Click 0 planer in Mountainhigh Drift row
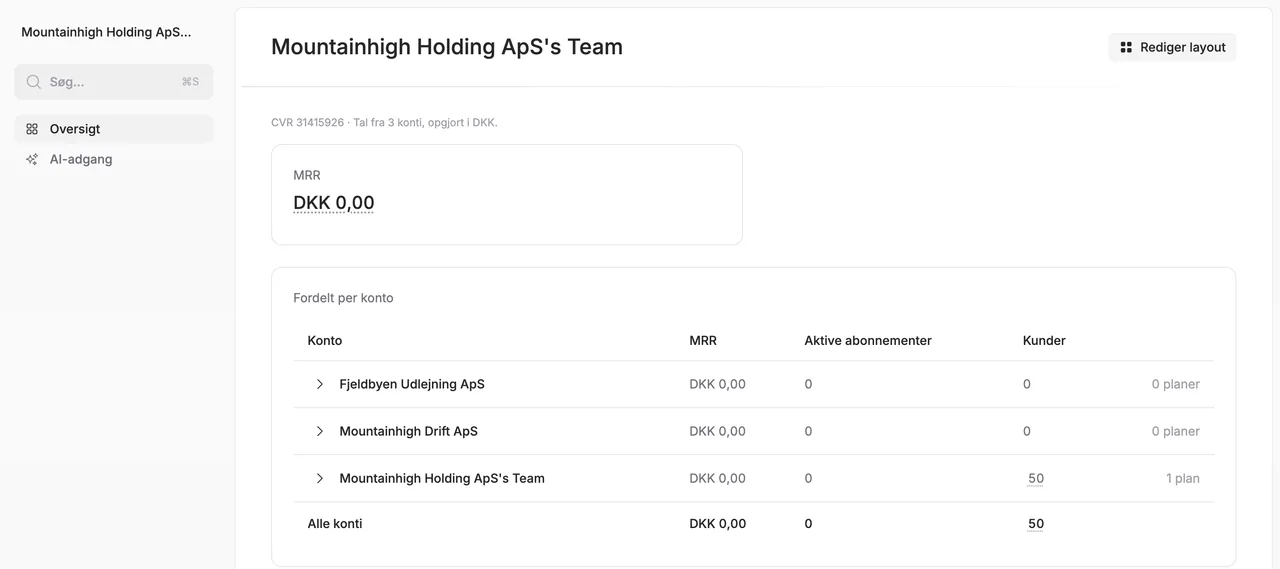1280x569 pixels. click(x=1176, y=431)
